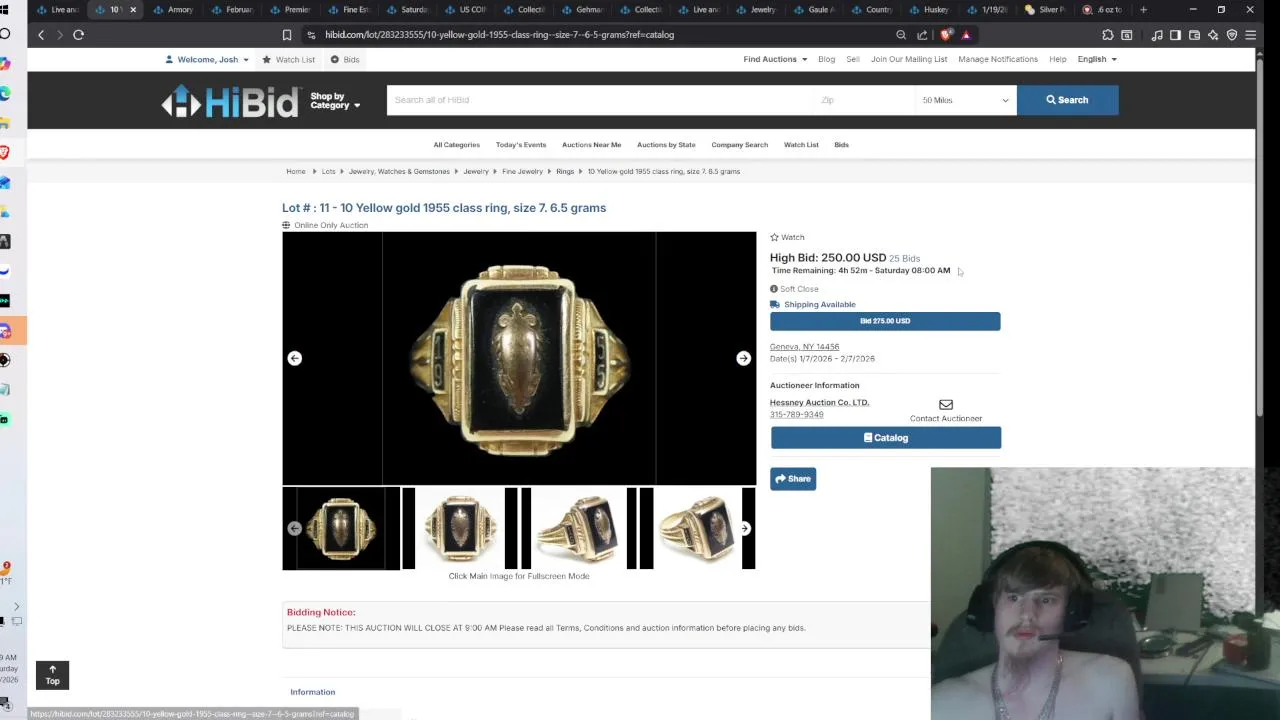
Task: Open Manage Notifications
Action: [x=998, y=60]
